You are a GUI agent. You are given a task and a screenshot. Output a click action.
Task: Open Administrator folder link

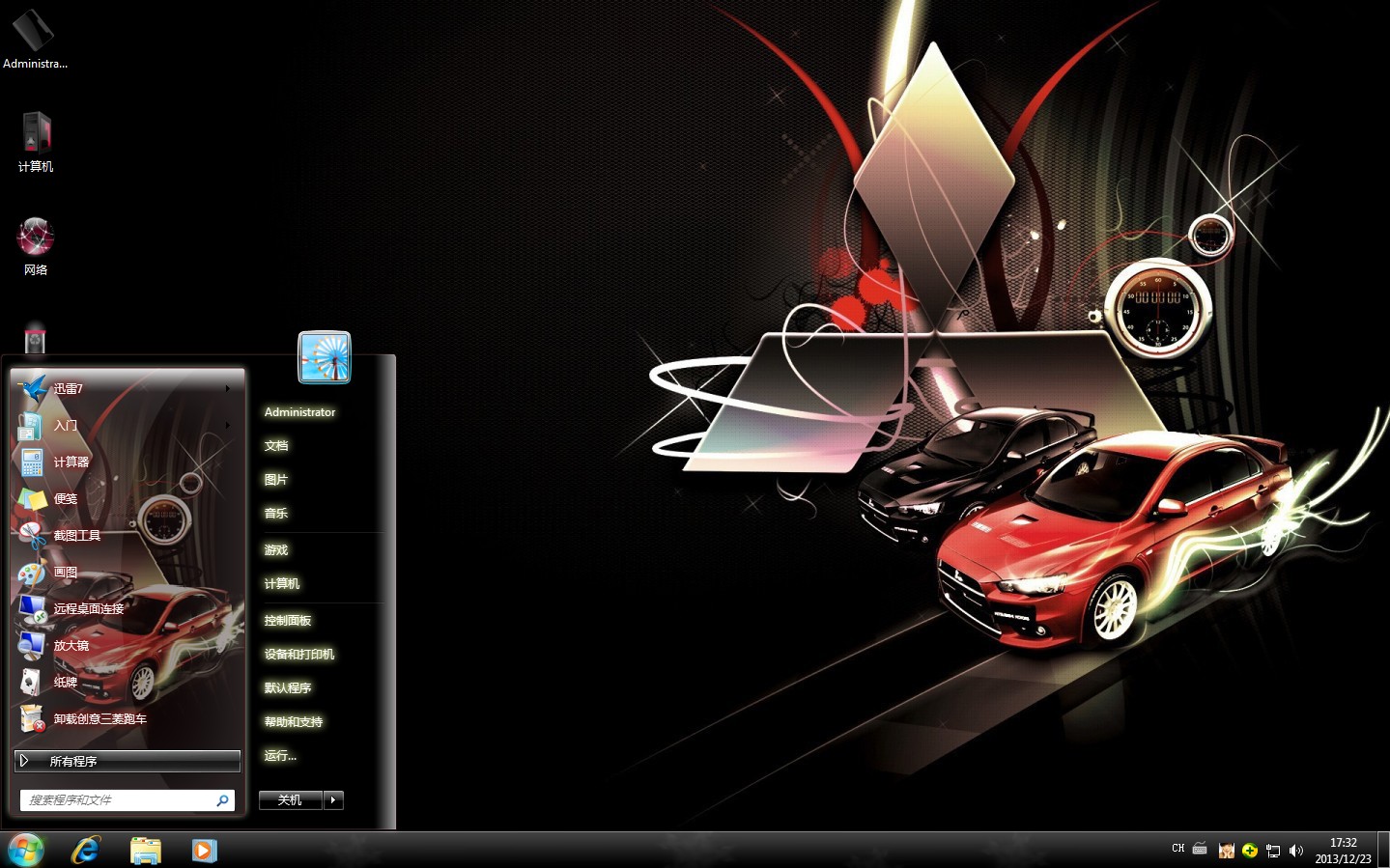click(x=299, y=412)
